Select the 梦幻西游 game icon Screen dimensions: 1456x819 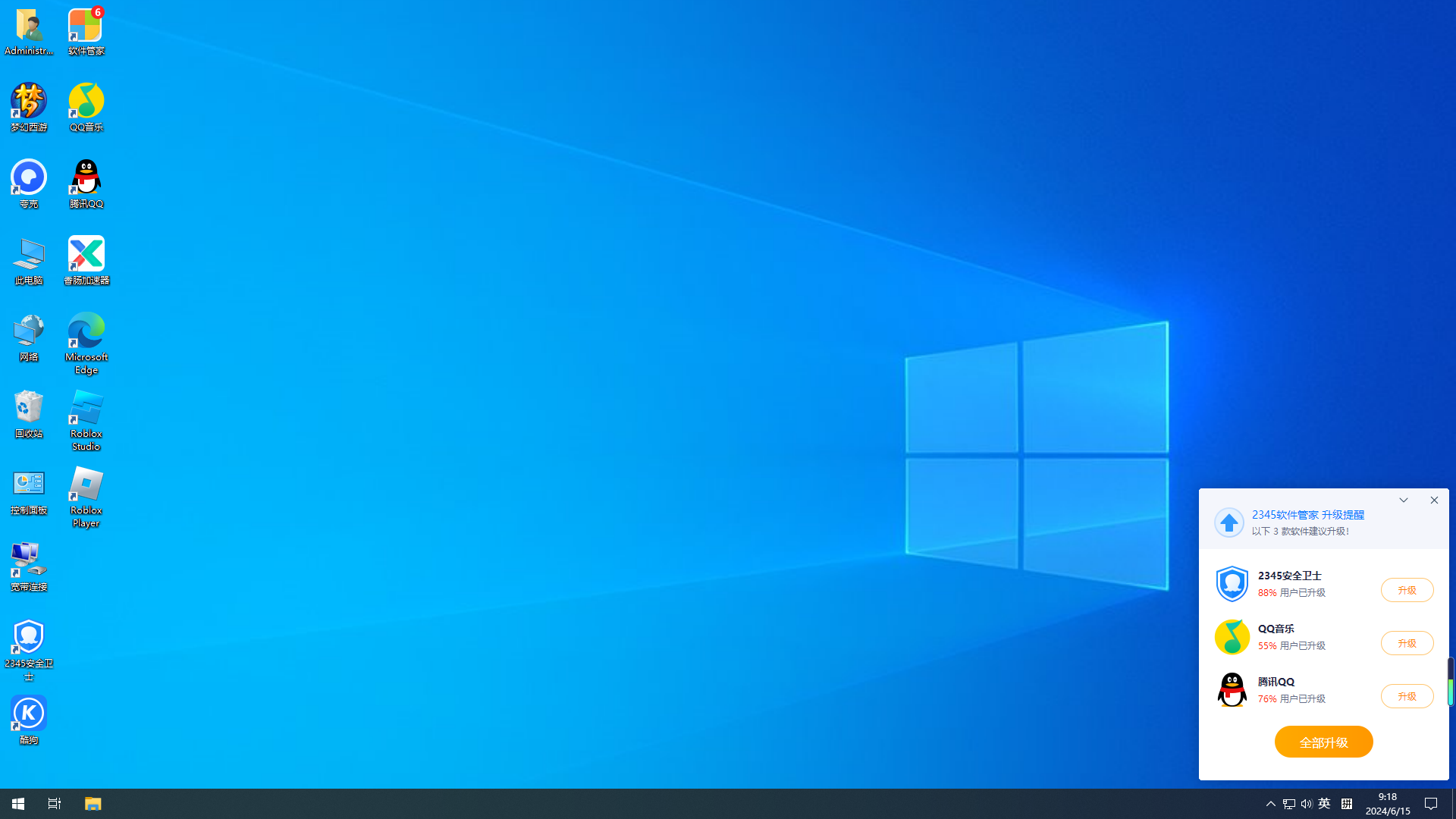click(29, 107)
